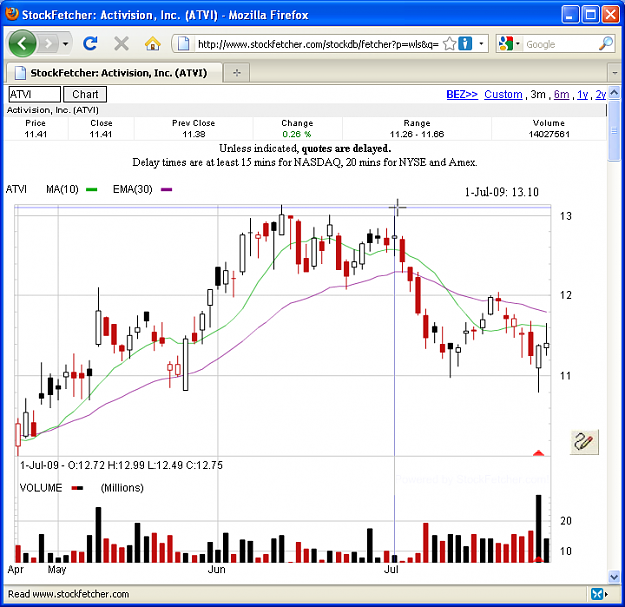Click the tab's page favicon

[x=20, y=73]
